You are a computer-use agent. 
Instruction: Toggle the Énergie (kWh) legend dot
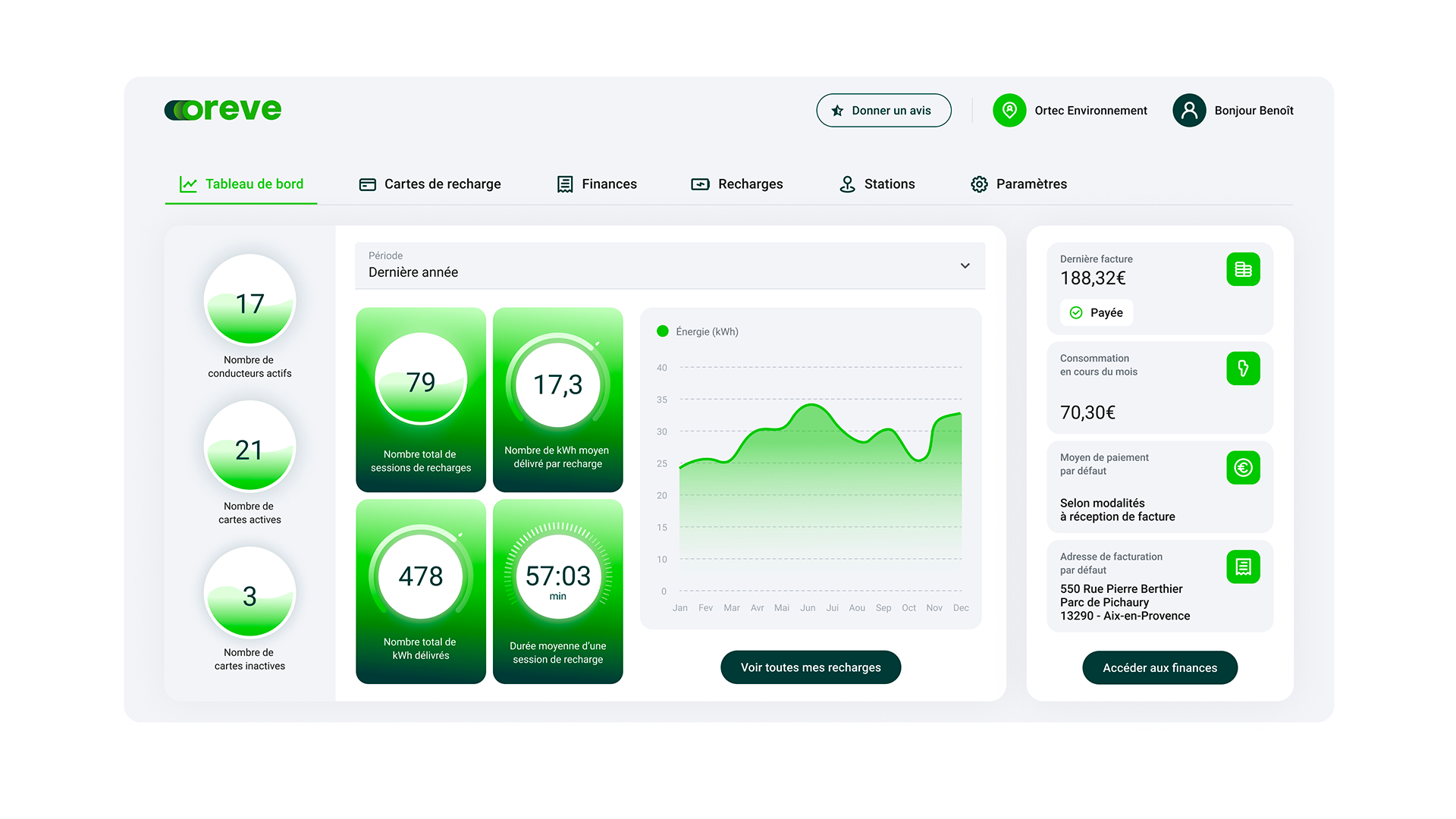point(663,331)
